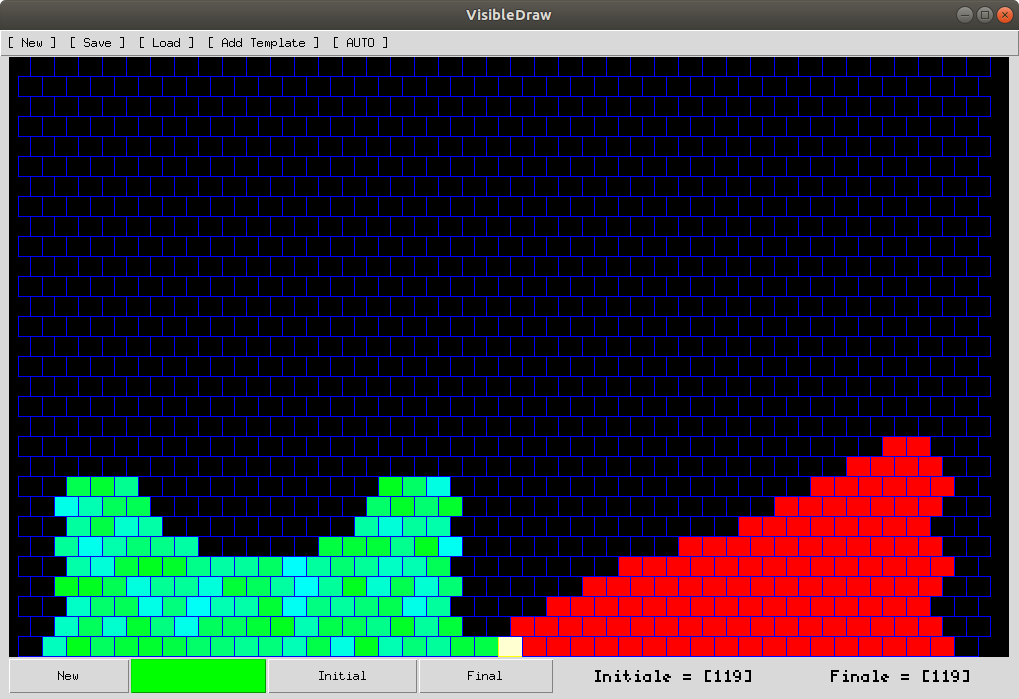Click the Initiale = [119] counter label
This screenshot has height=699, width=1019.
(672, 676)
